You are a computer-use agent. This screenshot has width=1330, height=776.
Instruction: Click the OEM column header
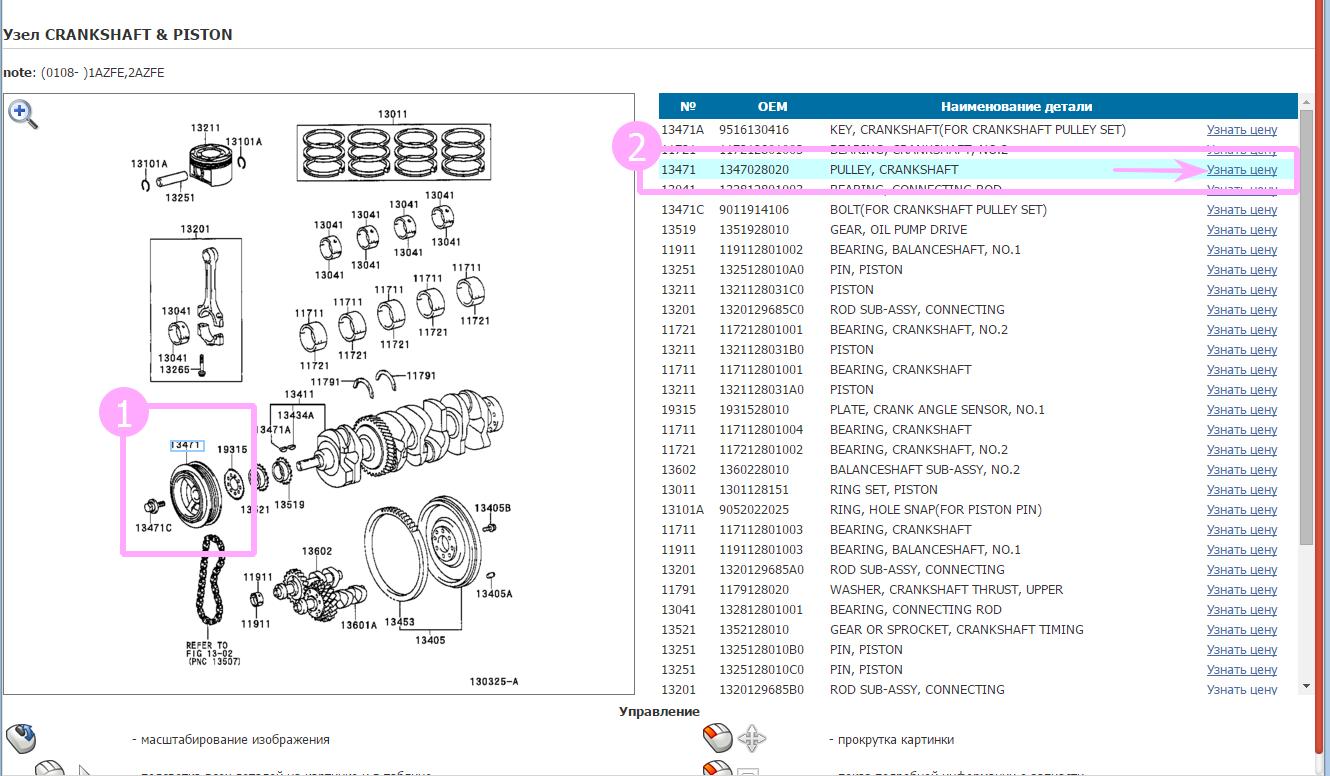(x=772, y=106)
